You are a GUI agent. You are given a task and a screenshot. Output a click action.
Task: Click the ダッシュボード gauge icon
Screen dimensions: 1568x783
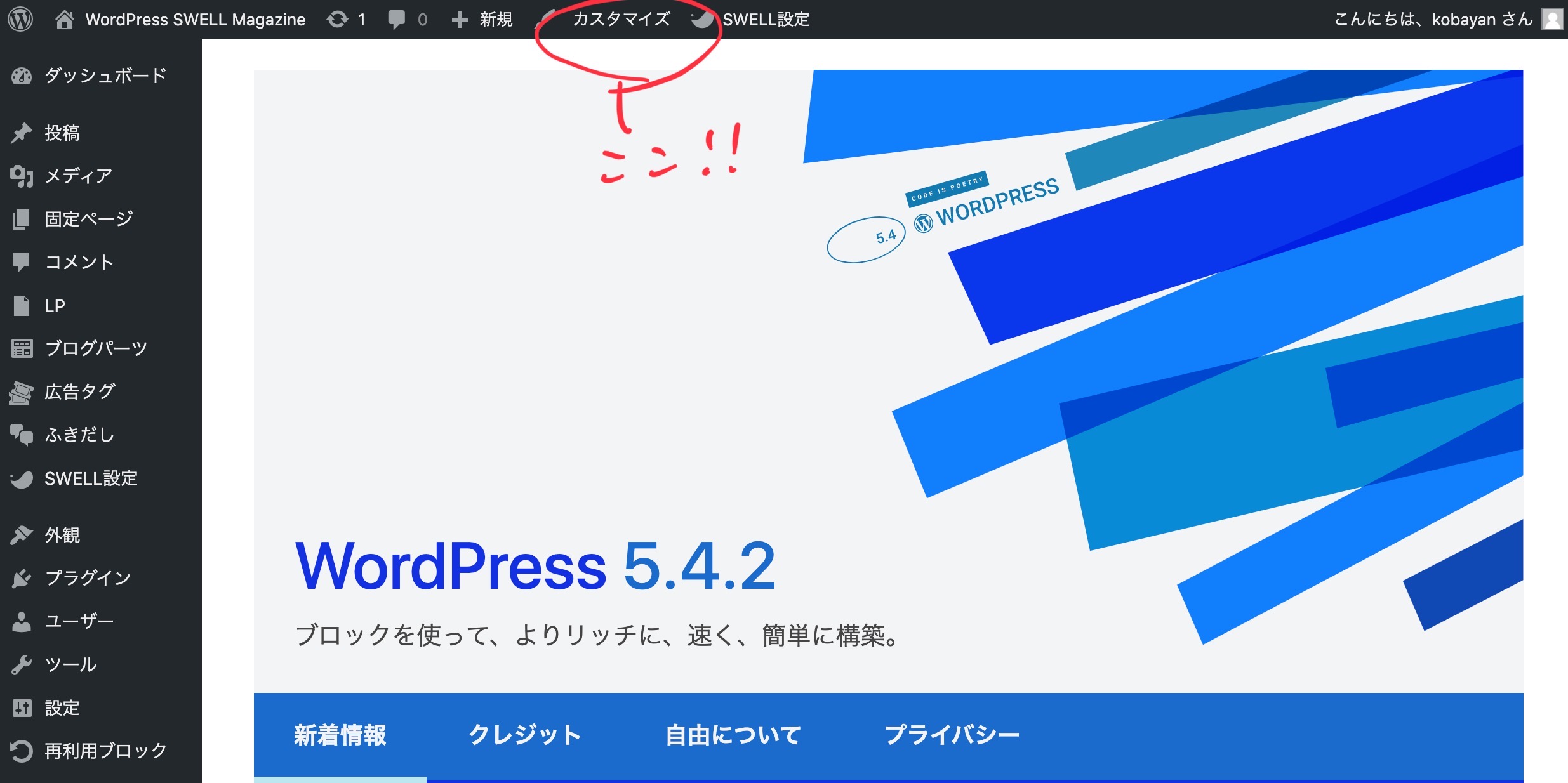coord(22,76)
